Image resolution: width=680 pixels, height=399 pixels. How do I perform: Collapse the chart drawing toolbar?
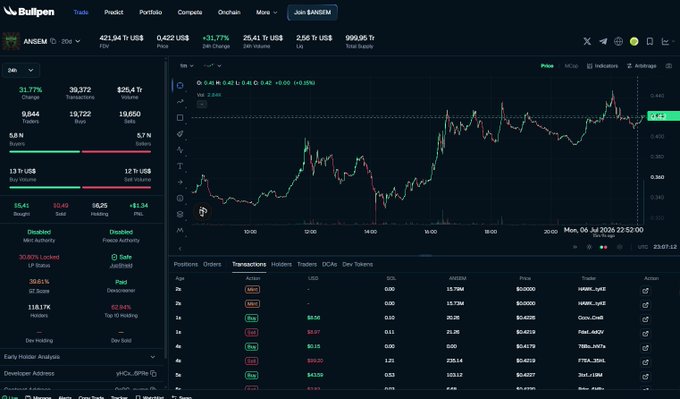(180, 249)
